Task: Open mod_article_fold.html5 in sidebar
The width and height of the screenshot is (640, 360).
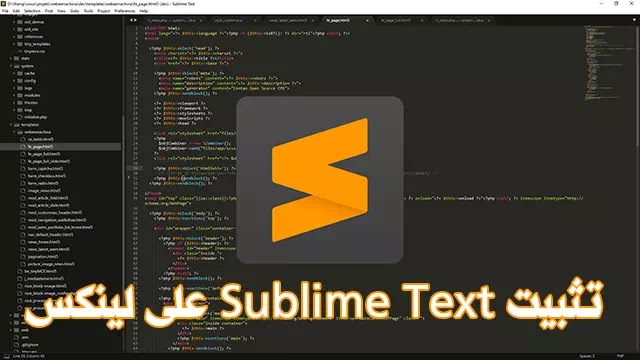Action: (x=47, y=198)
